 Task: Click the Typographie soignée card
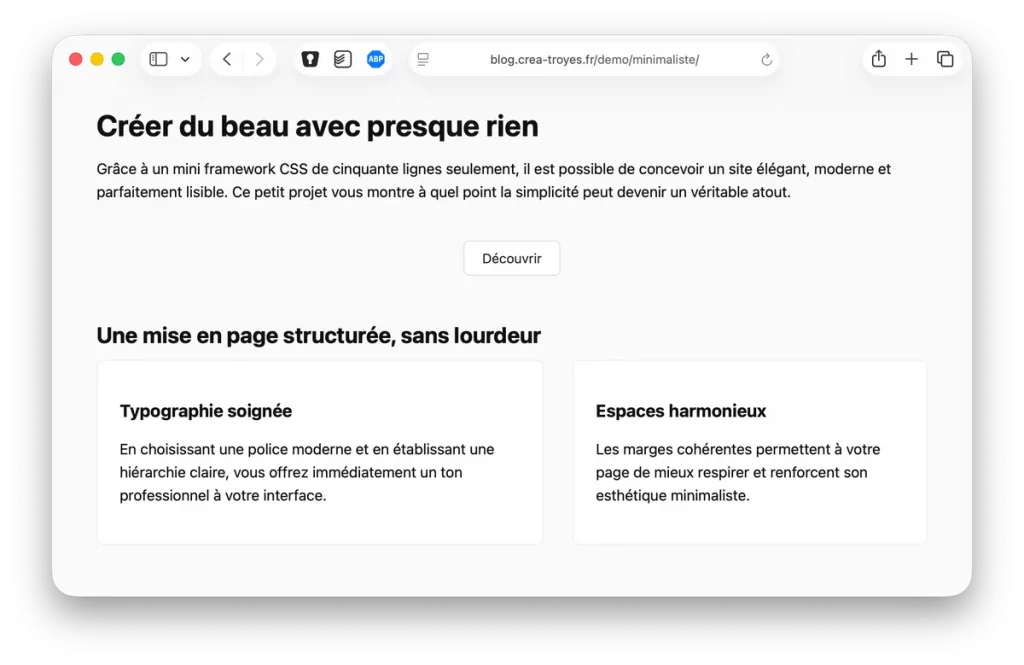319,452
